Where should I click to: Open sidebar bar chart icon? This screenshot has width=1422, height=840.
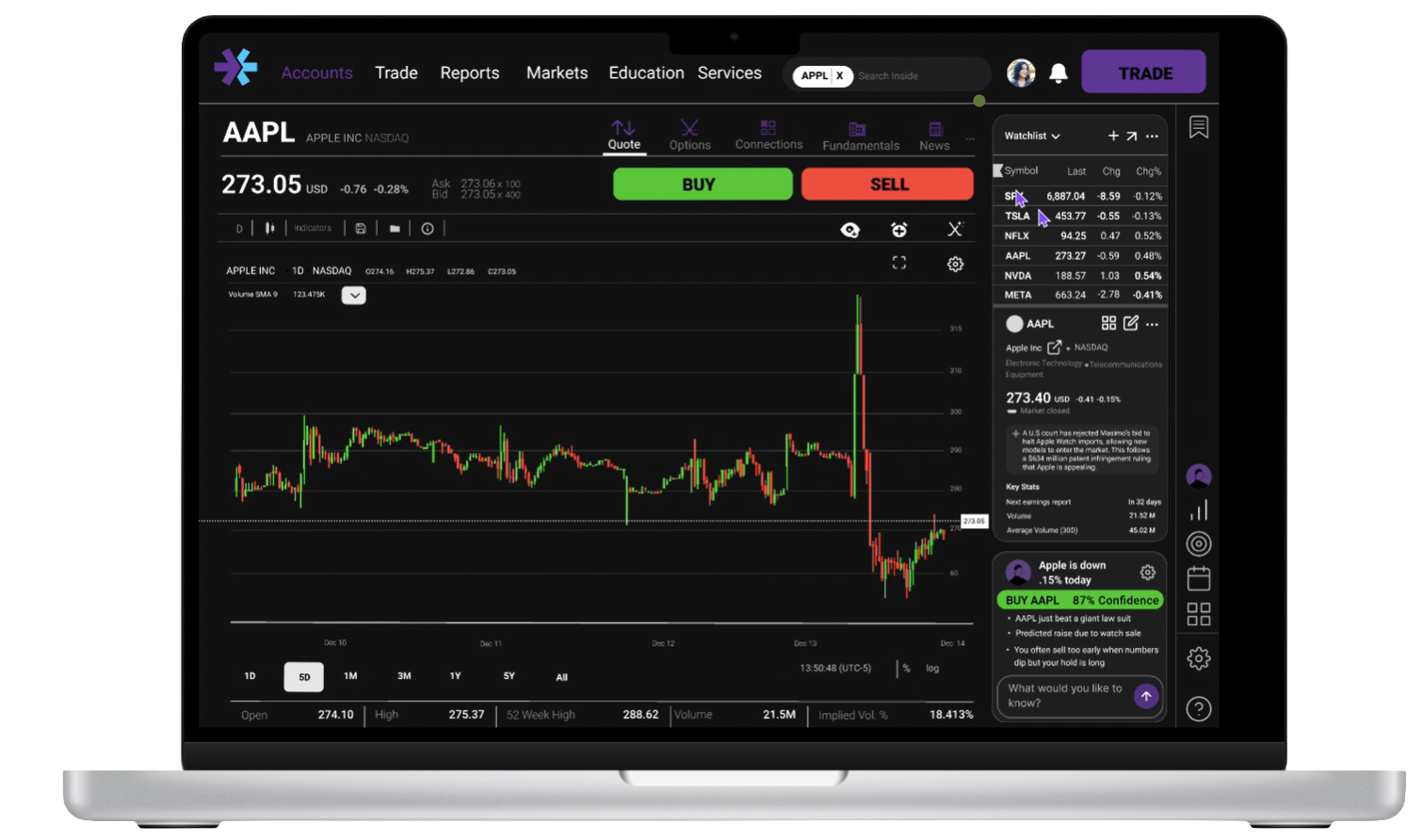click(x=1199, y=510)
